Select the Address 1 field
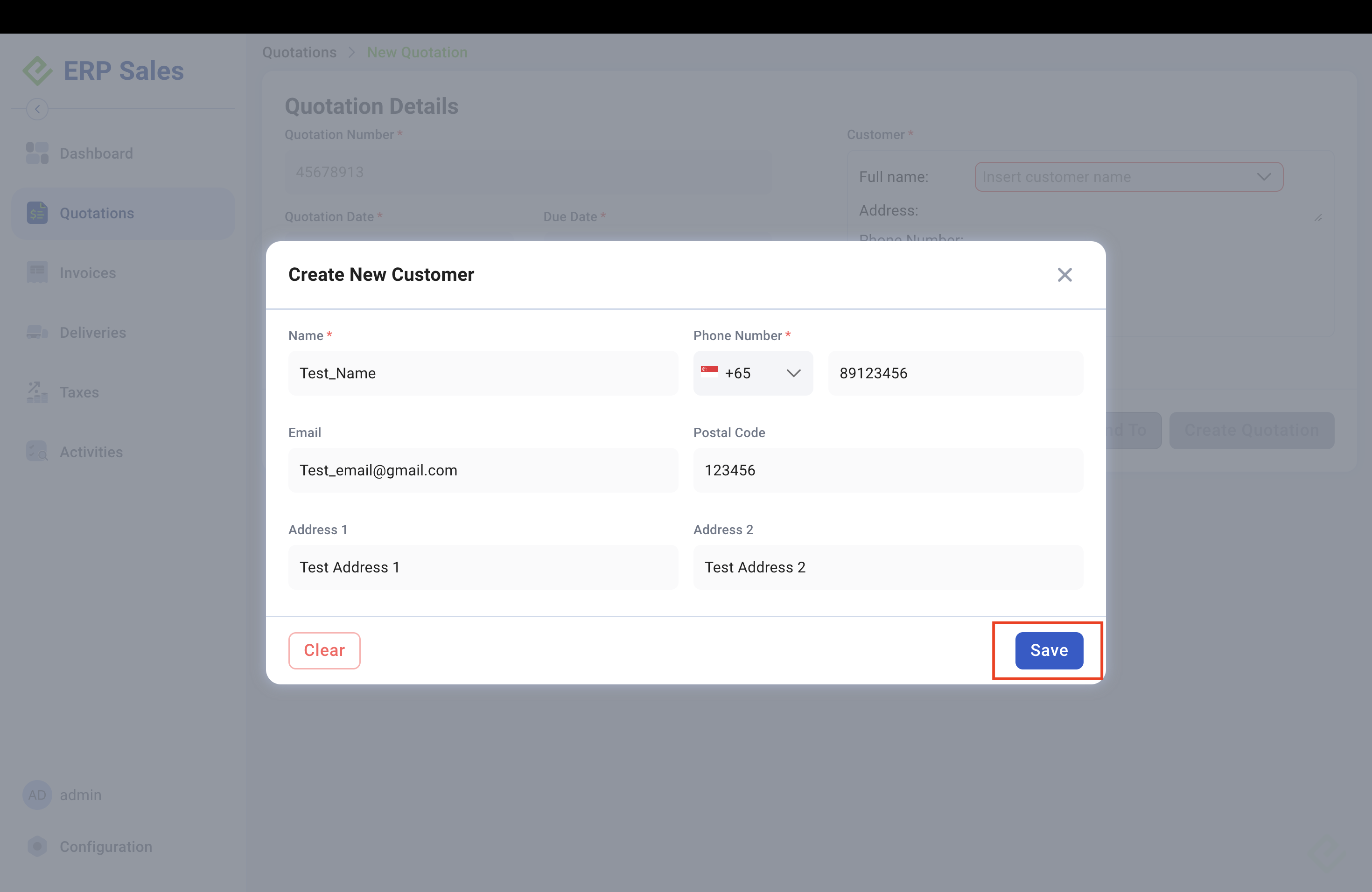Screen dimensions: 1372x892 [483, 567]
